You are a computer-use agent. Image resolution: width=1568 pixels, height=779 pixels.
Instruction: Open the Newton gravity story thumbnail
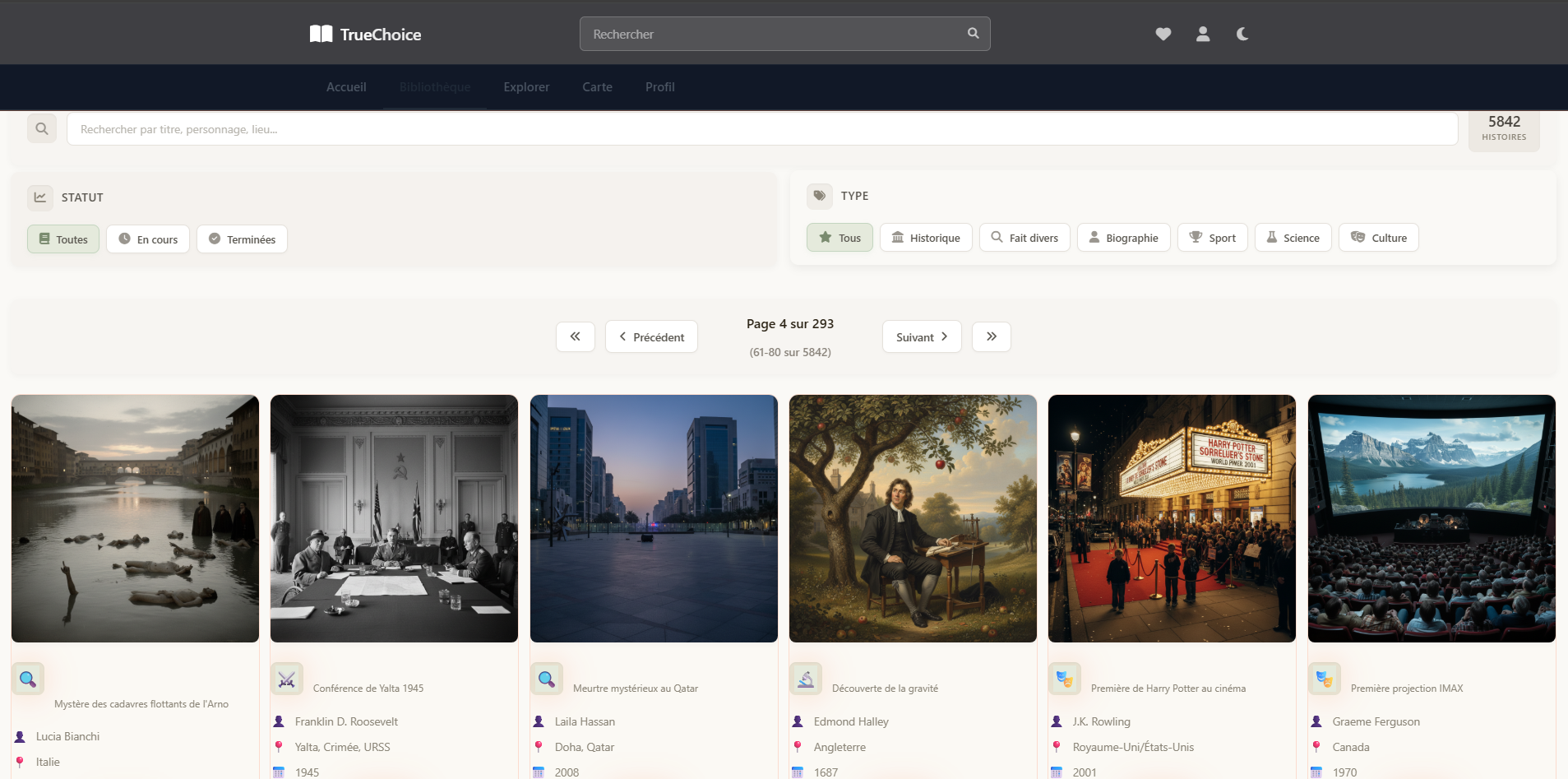pyautogui.click(x=912, y=518)
